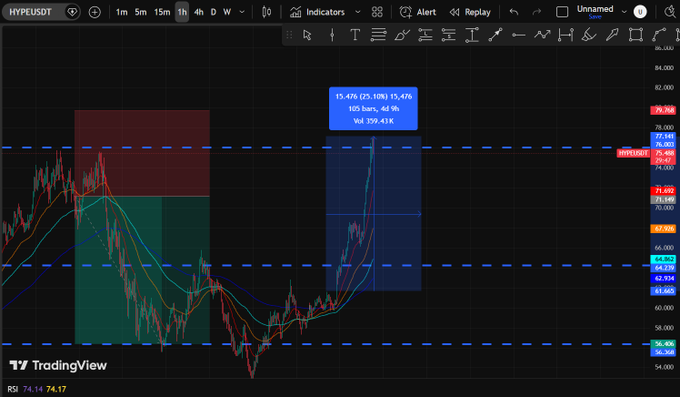Image resolution: width=680 pixels, height=397 pixels.
Task: Click the 79.768 red price label
Action: [664, 110]
